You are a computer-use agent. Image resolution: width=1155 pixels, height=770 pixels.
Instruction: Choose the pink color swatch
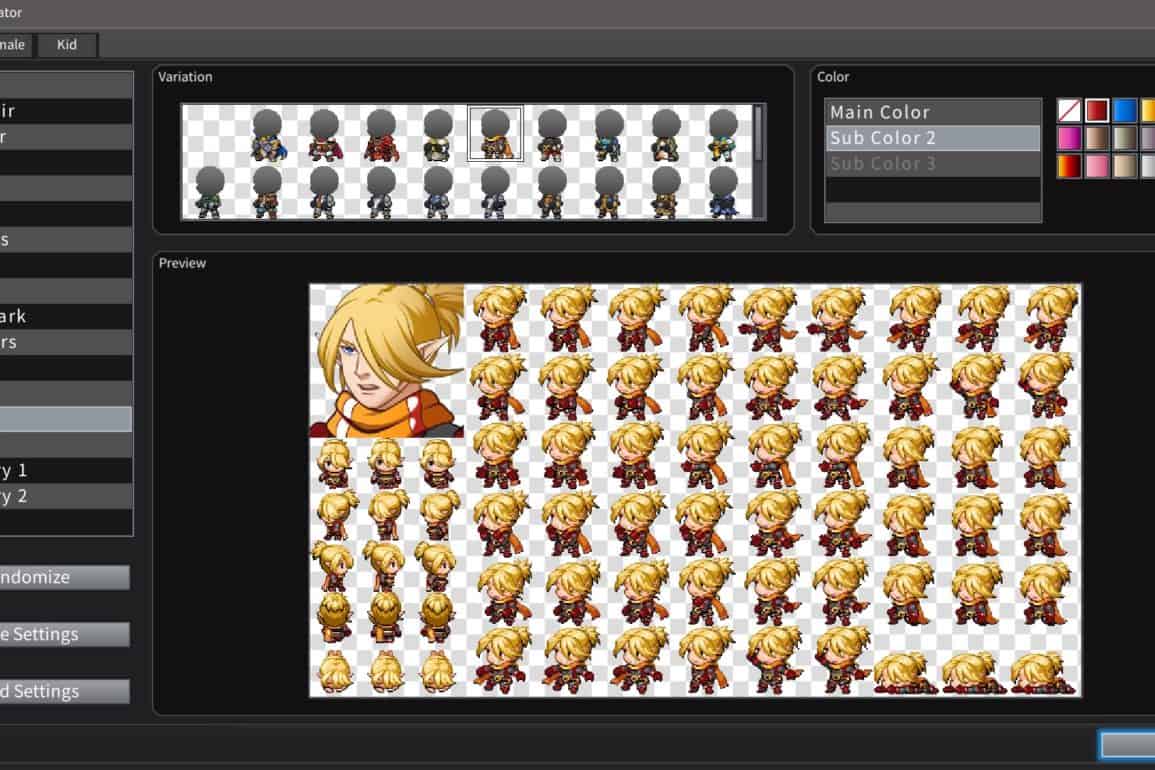(x=1097, y=166)
